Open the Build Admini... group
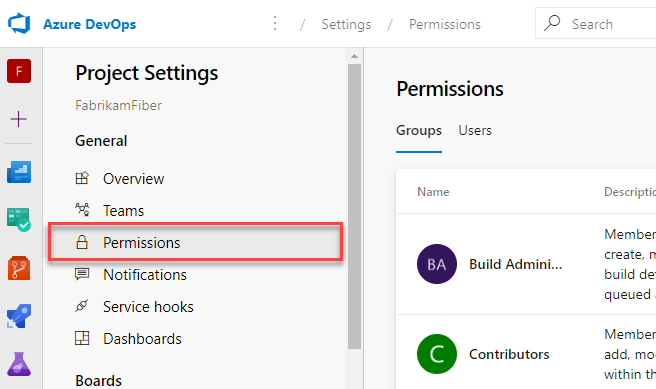Viewport: 656px width, 389px height. (x=515, y=264)
